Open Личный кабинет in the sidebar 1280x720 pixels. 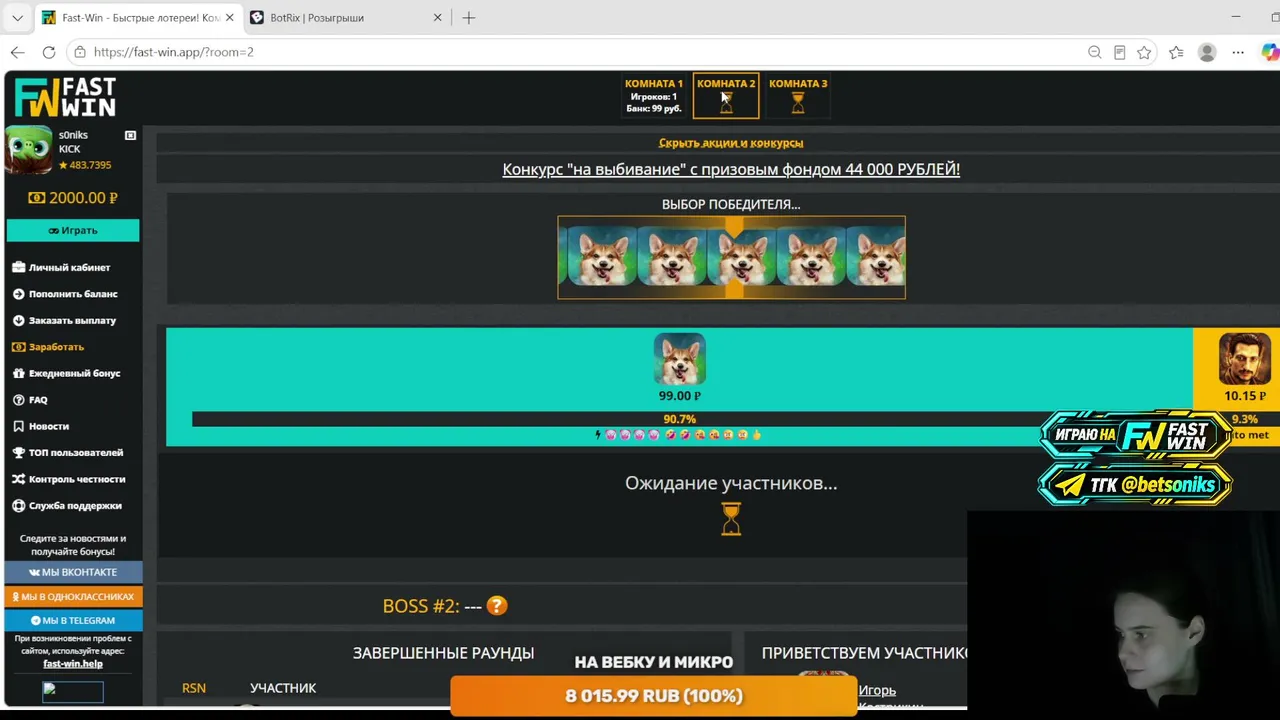click(x=61, y=267)
